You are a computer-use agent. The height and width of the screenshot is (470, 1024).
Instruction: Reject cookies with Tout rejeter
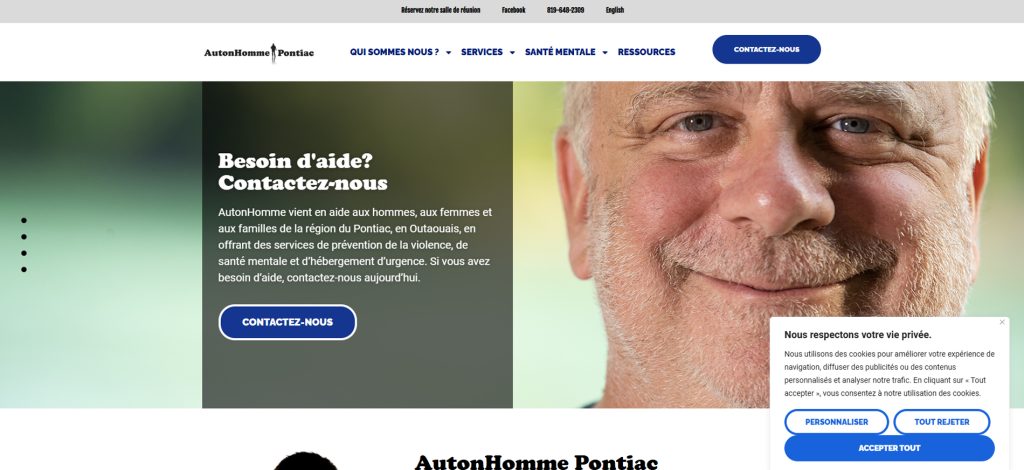tap(942, 422)
